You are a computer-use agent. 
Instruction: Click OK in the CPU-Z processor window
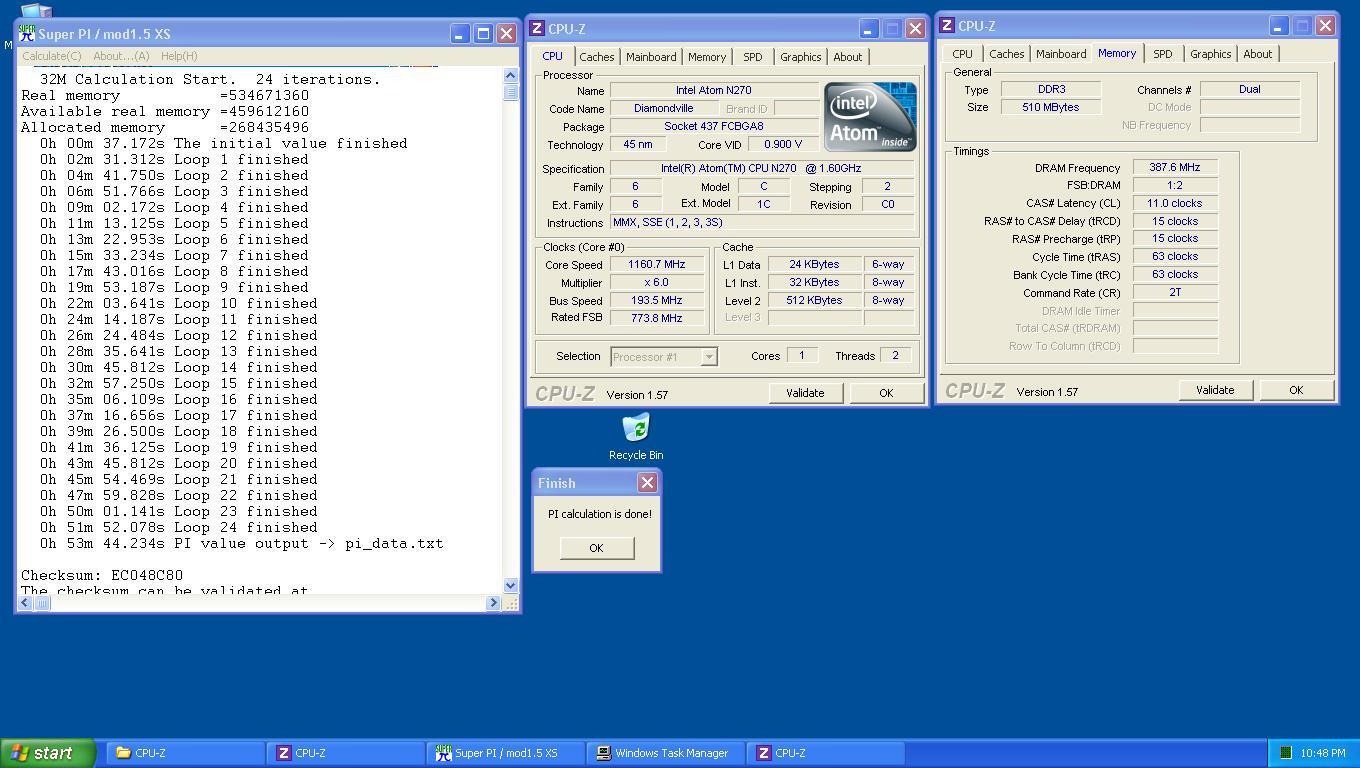coord(886,393)
